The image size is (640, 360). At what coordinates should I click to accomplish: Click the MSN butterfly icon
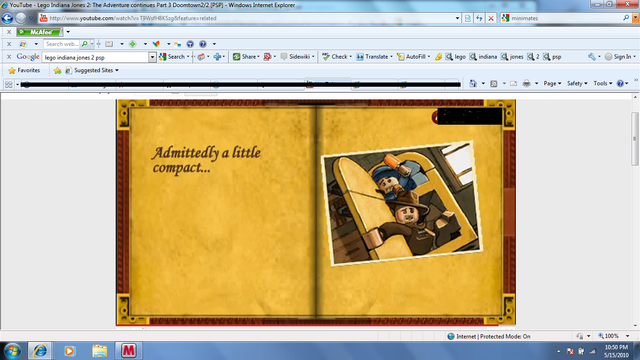coord(156,44)
